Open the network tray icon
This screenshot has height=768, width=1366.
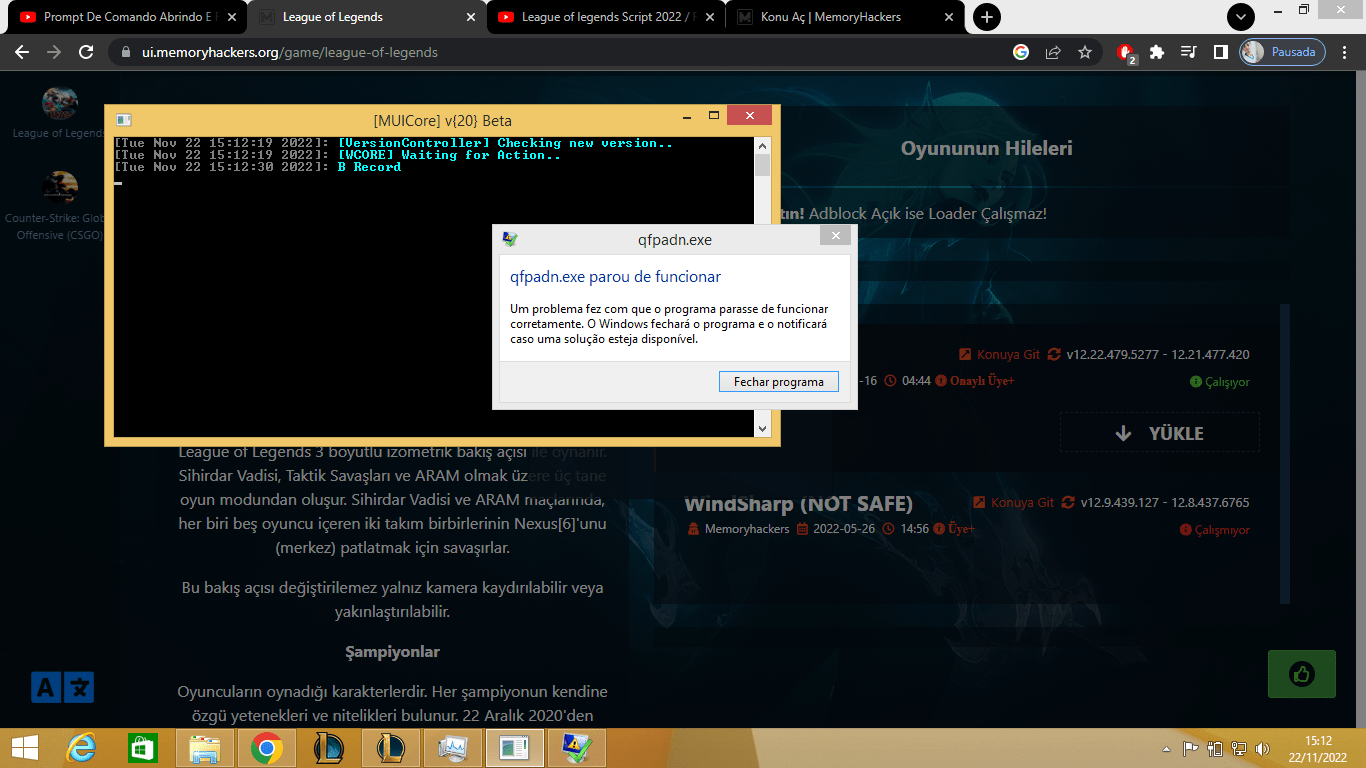[x=1238, y=748]
